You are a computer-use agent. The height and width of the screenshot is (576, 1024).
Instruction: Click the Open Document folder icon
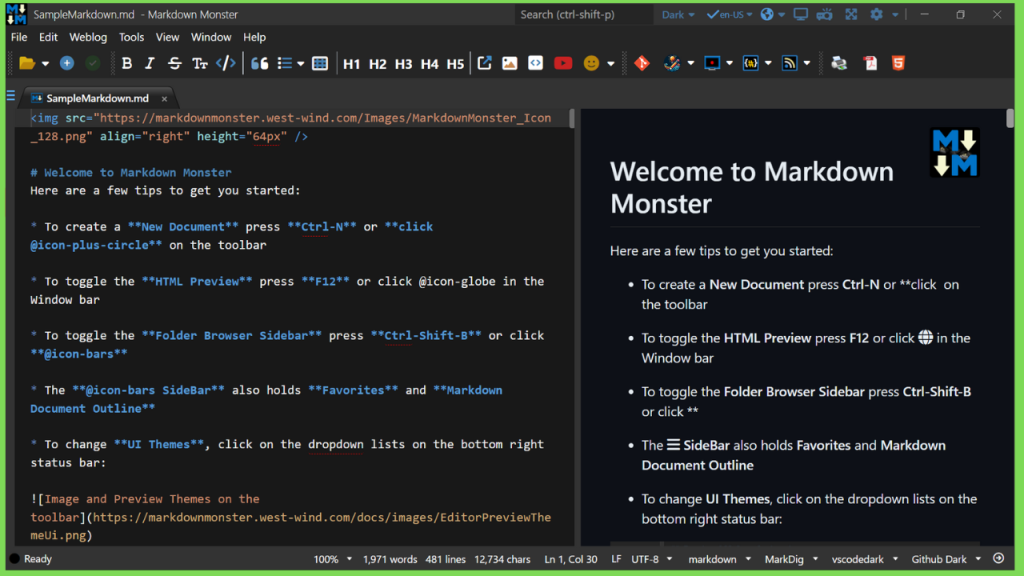(x=27, y=63)
